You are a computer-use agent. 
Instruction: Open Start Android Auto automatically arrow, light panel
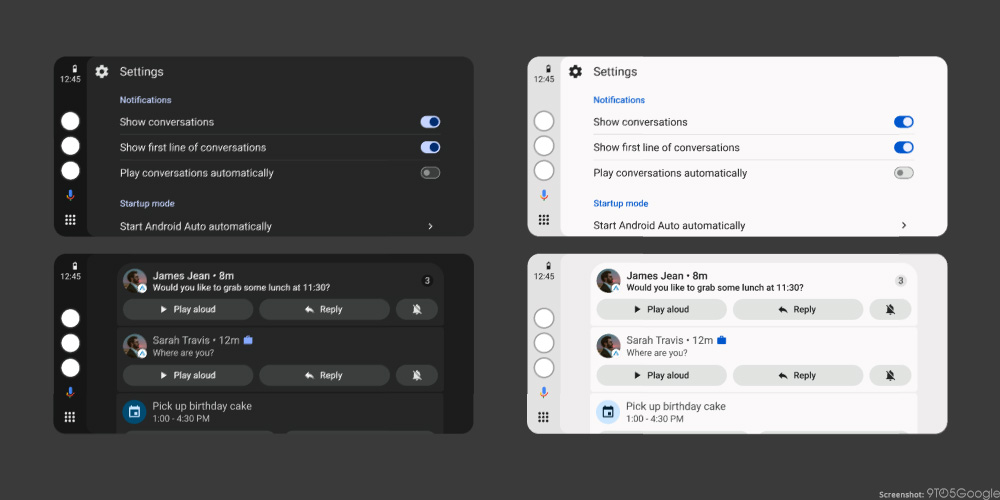[904, 226]
